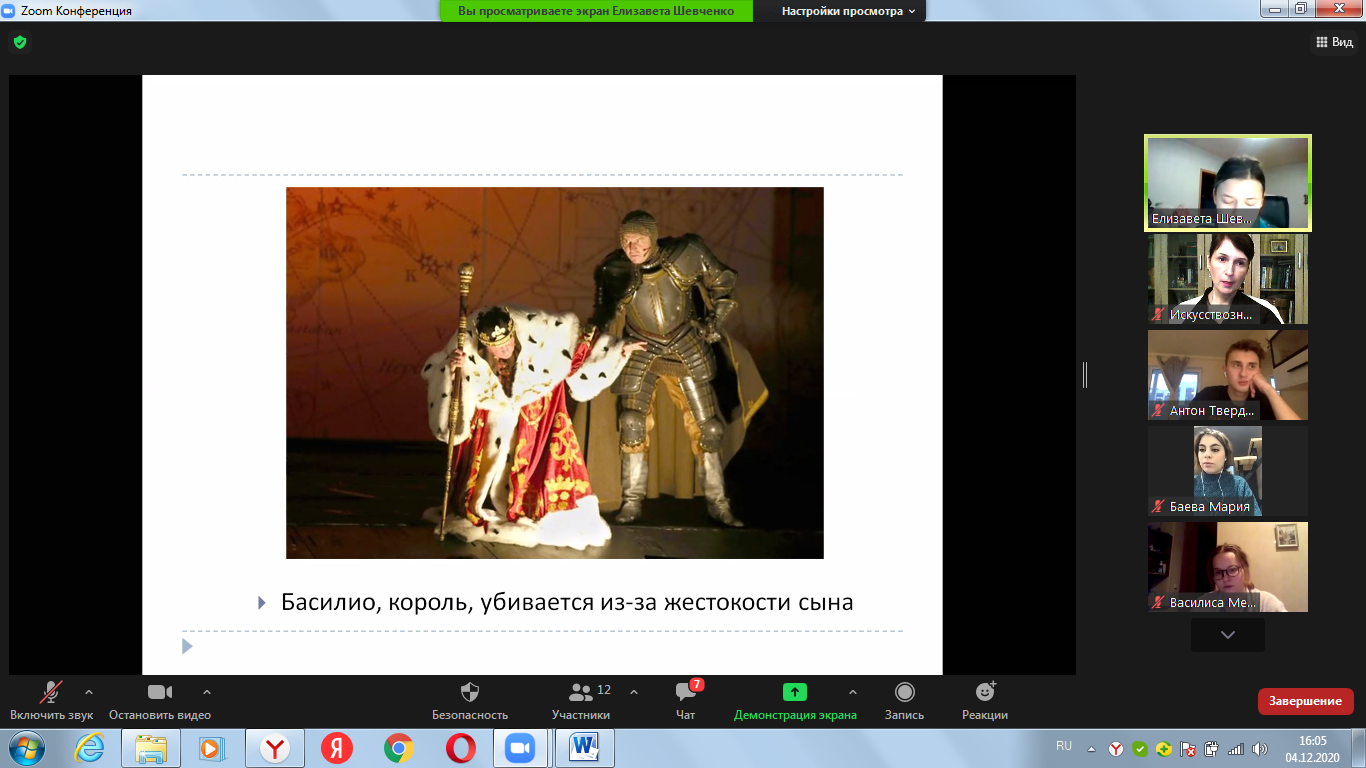Image resolution: width=1366 pixels, height=768 pixels.
Task: Click the Zoom Конференция title icon
Action: (x=8, y=10)
